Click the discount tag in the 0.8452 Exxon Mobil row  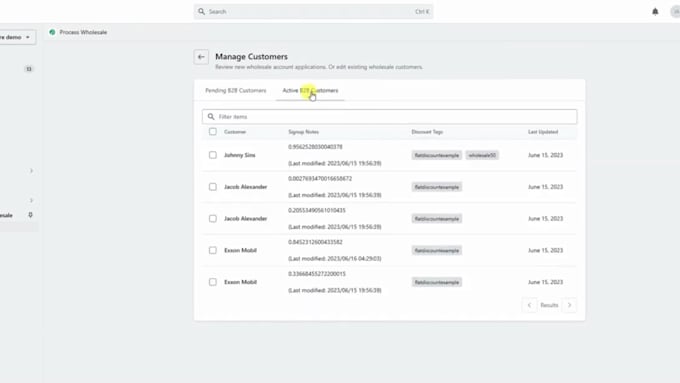click(x=437, y=250)
